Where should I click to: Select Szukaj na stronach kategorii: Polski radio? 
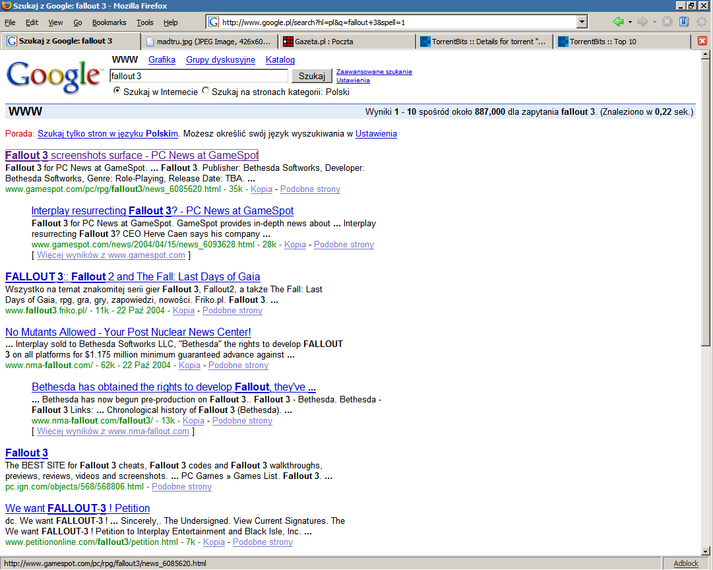(x=206, y=90)
